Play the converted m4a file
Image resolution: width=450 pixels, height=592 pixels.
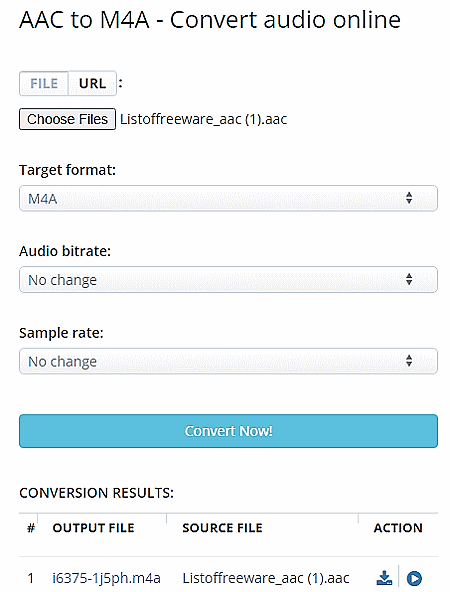click(414, 578)
